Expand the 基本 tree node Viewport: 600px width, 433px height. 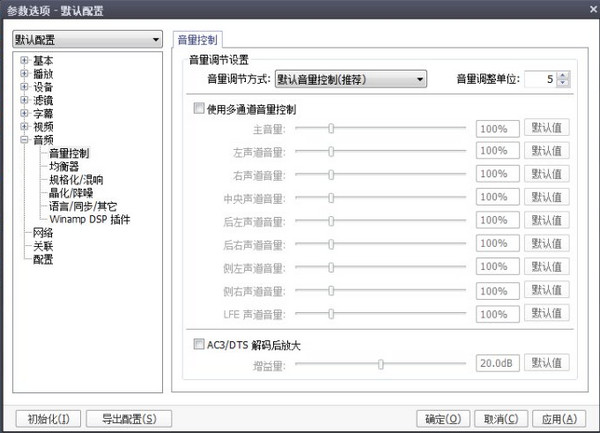point(24,60)
